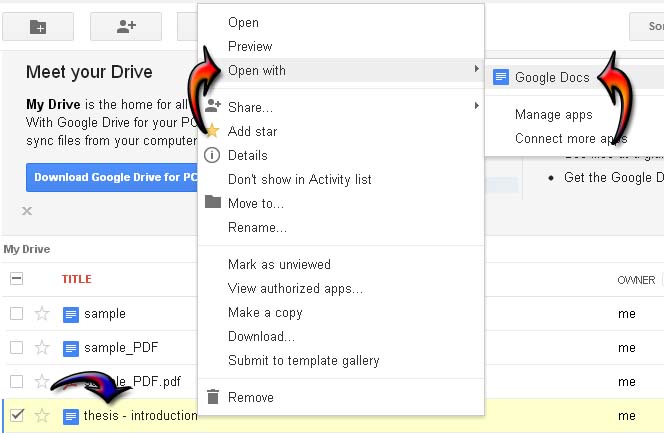Star the thesis - introduction document

tap(42, 415)
